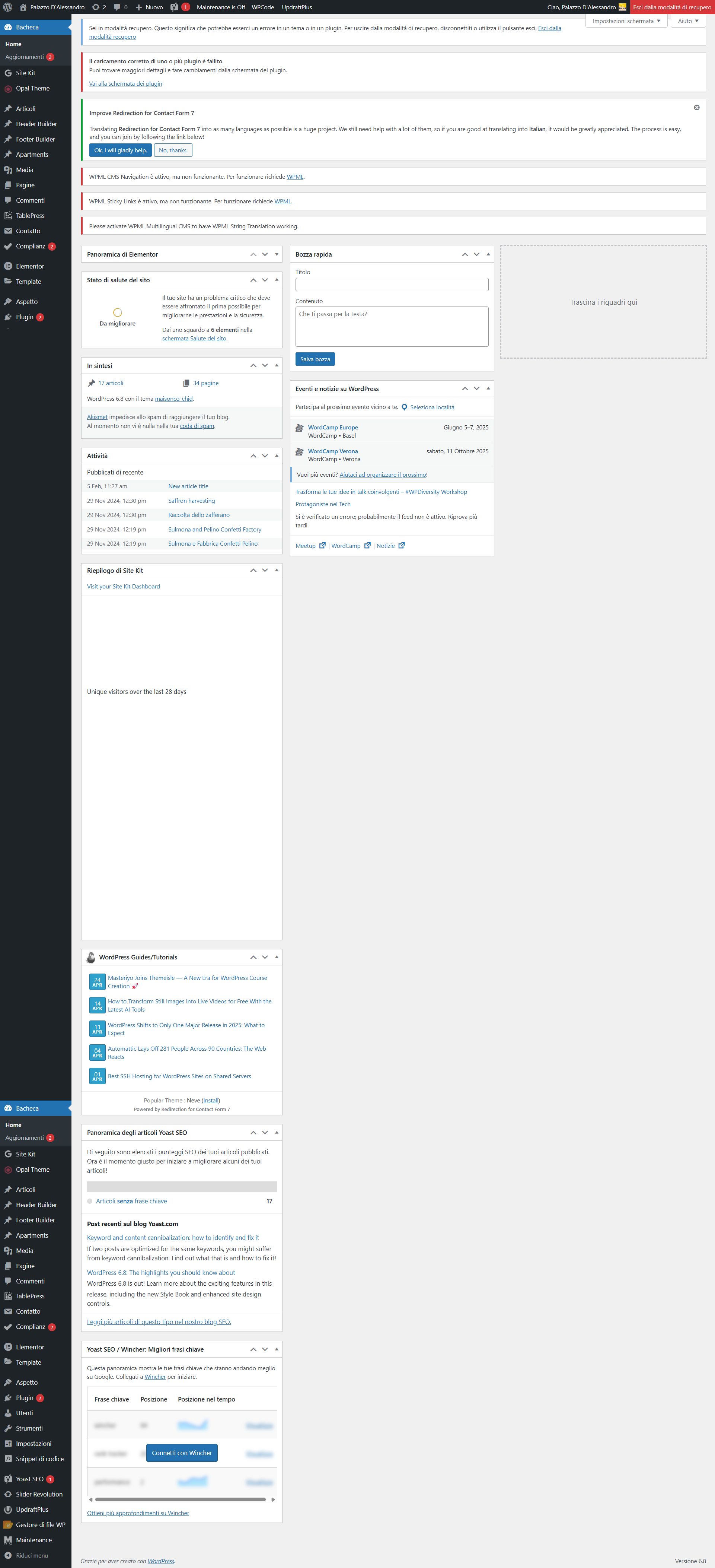
Task: Open Snippet di codice via its code icon
Action: (8, 1459)
